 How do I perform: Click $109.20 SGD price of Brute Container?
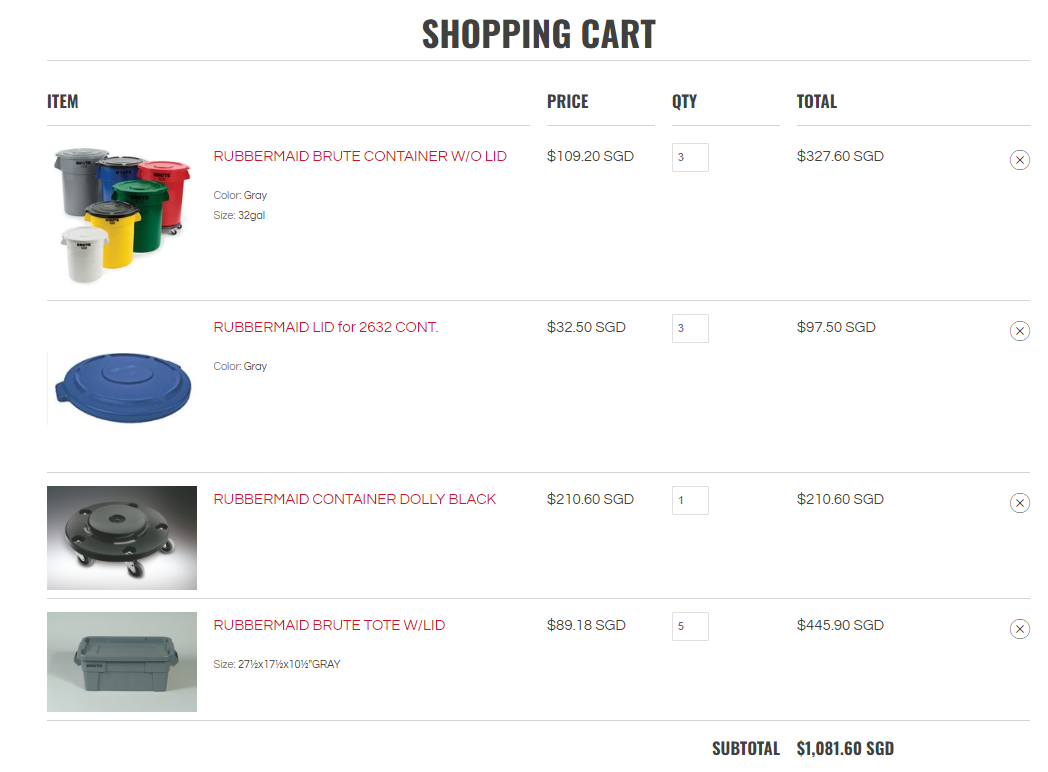(x=590, y=156)
